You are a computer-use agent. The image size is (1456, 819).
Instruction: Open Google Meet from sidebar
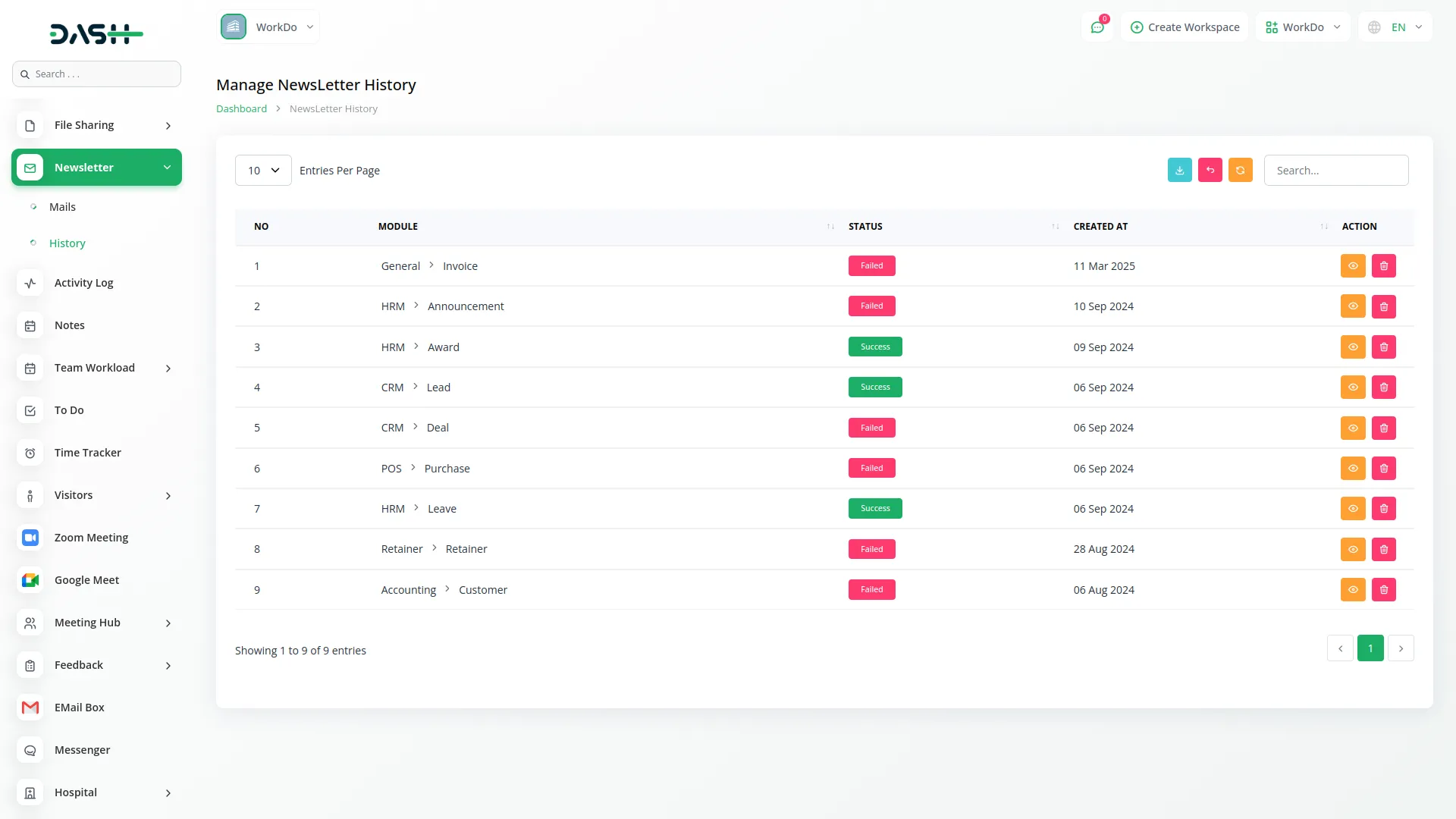pyautogui.click(x=86, y=580)
